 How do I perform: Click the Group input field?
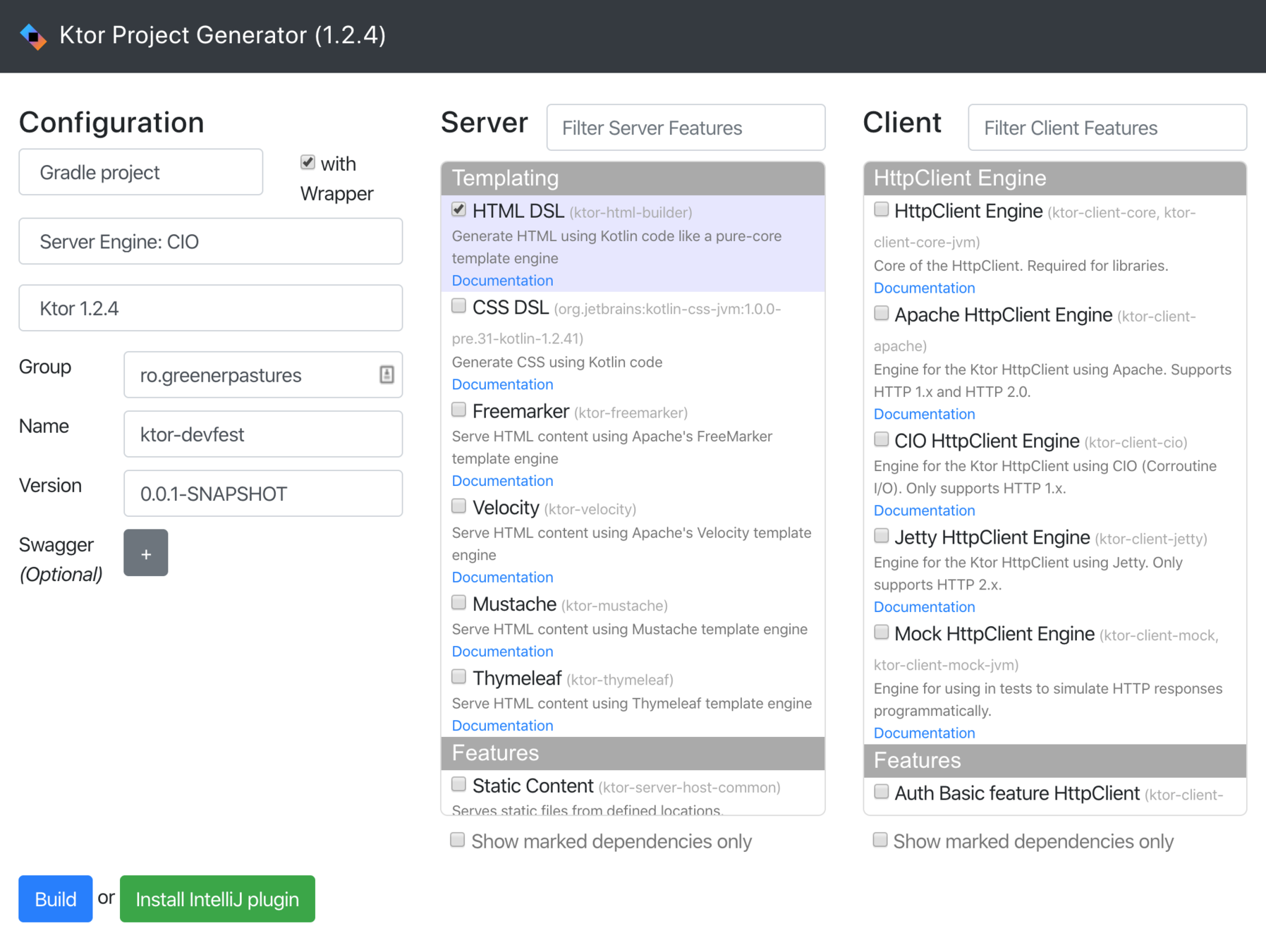click(263, 375)
